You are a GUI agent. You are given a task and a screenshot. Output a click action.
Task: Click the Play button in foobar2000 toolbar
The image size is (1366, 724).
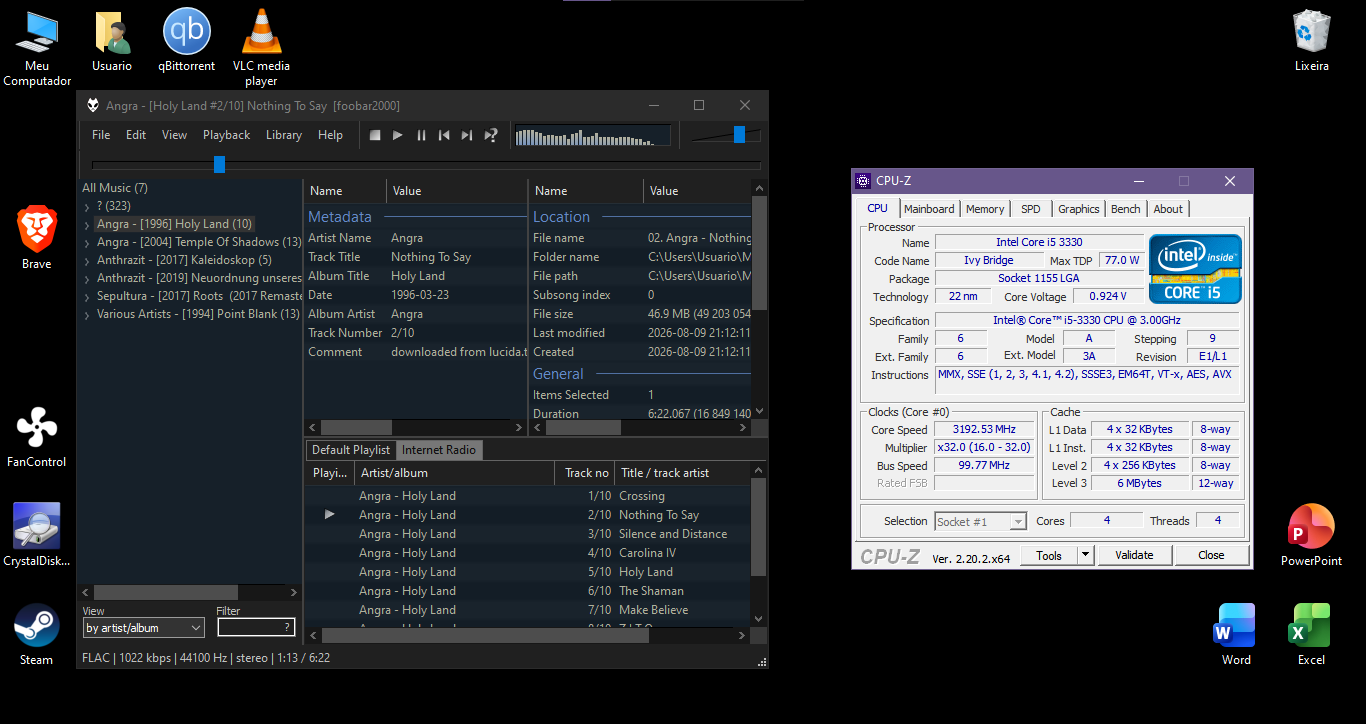398,135
